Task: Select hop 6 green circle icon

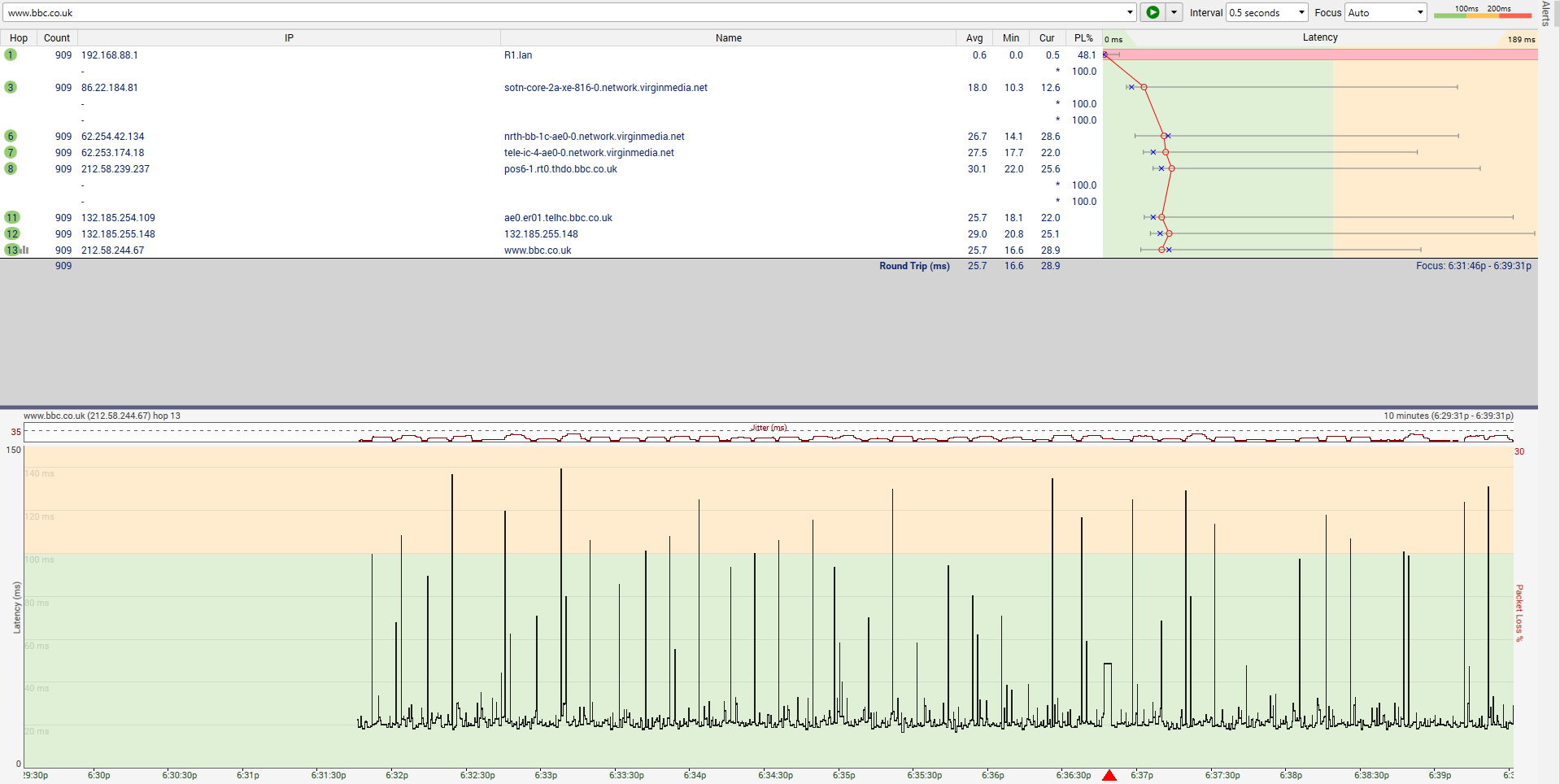Action: pos(11,136)
